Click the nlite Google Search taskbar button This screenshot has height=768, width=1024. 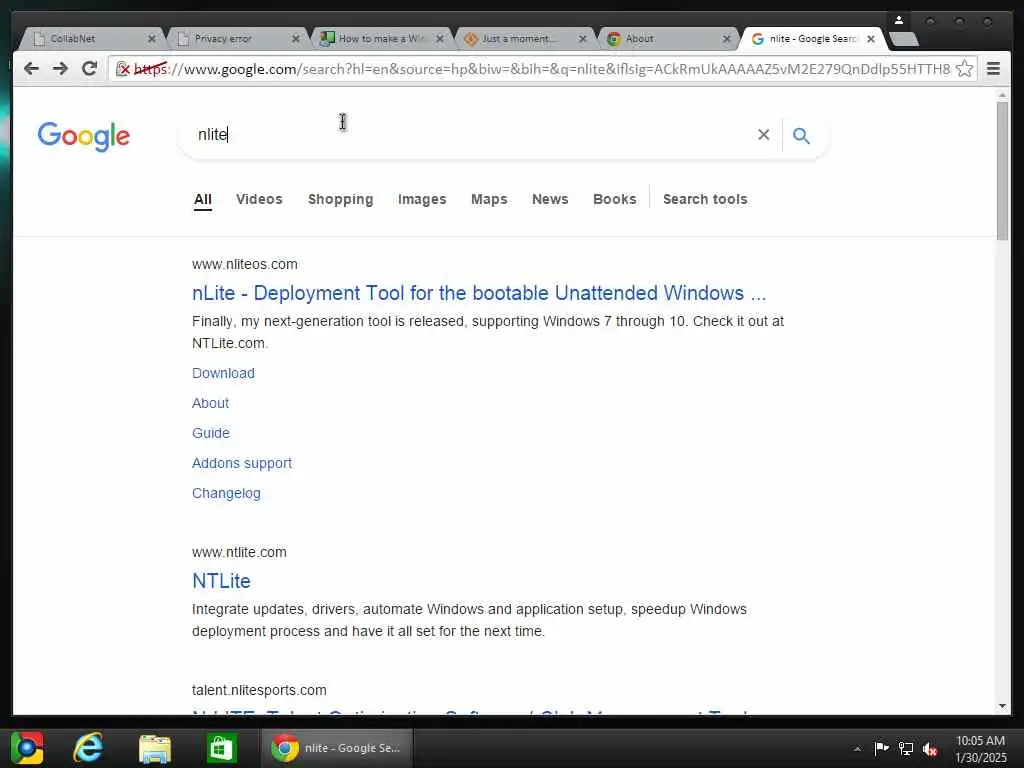(x=337, y=748)
